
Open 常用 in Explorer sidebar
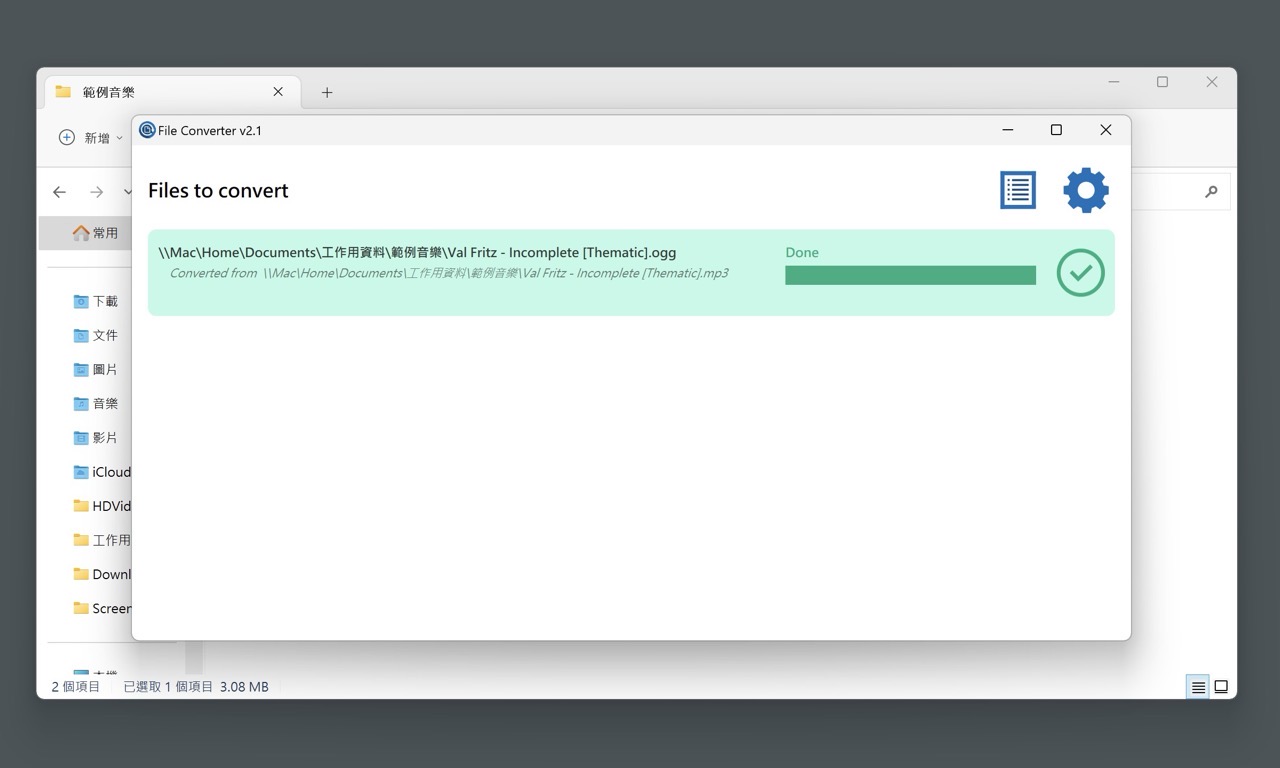[x=95, y=233]
